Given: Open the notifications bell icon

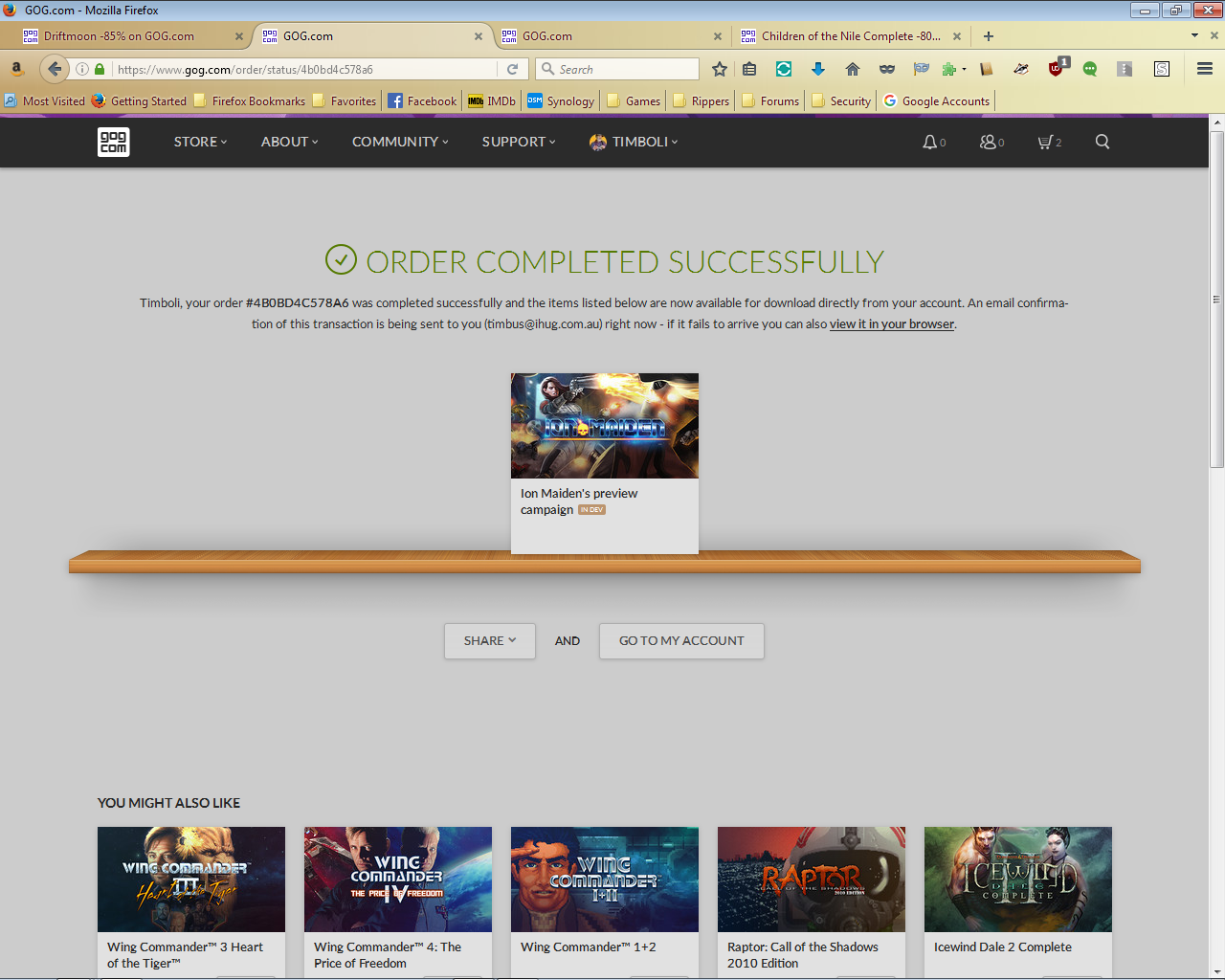Looking at the screenshot, I should click(929, 142).
